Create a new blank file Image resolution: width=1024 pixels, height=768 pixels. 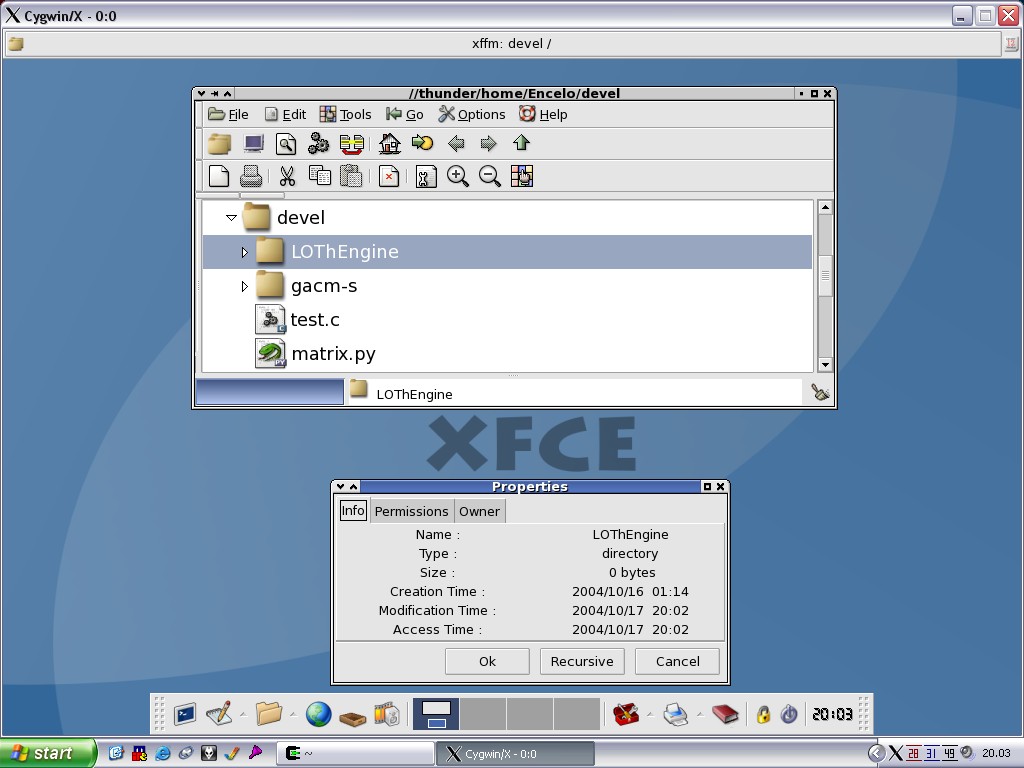(x=219, y=176)
